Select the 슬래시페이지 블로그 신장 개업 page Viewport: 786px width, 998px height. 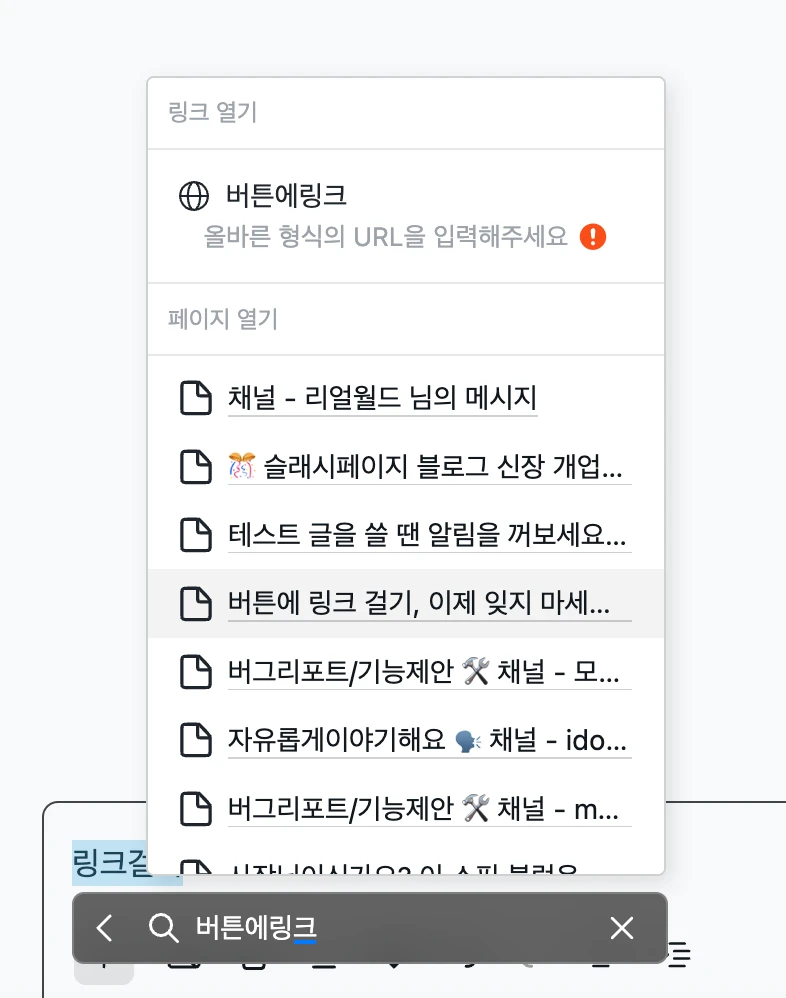tap(429, 467)
